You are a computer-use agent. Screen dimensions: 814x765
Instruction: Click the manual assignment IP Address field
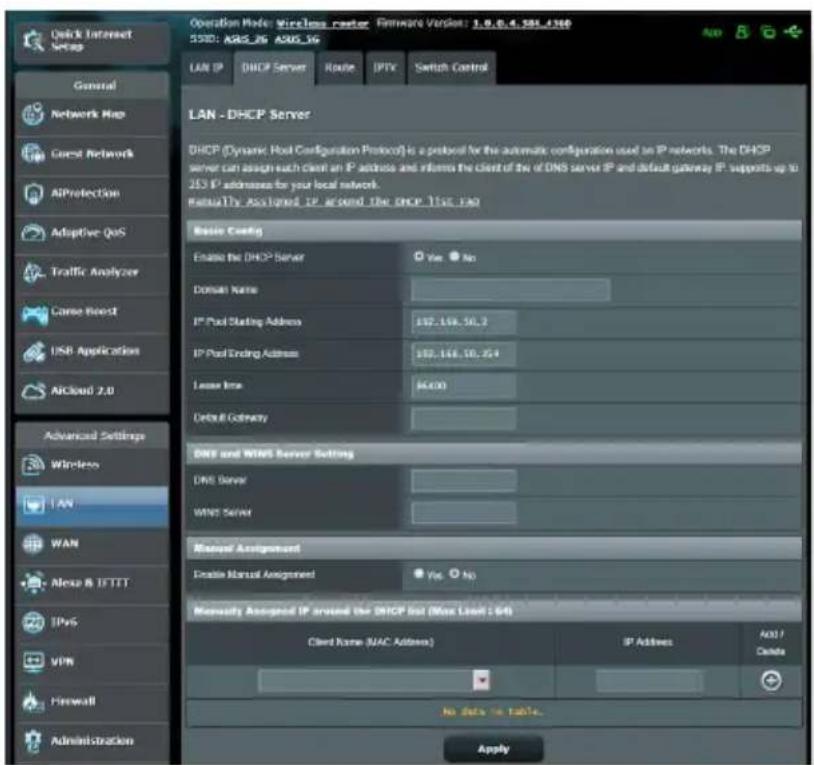(649, 680)
